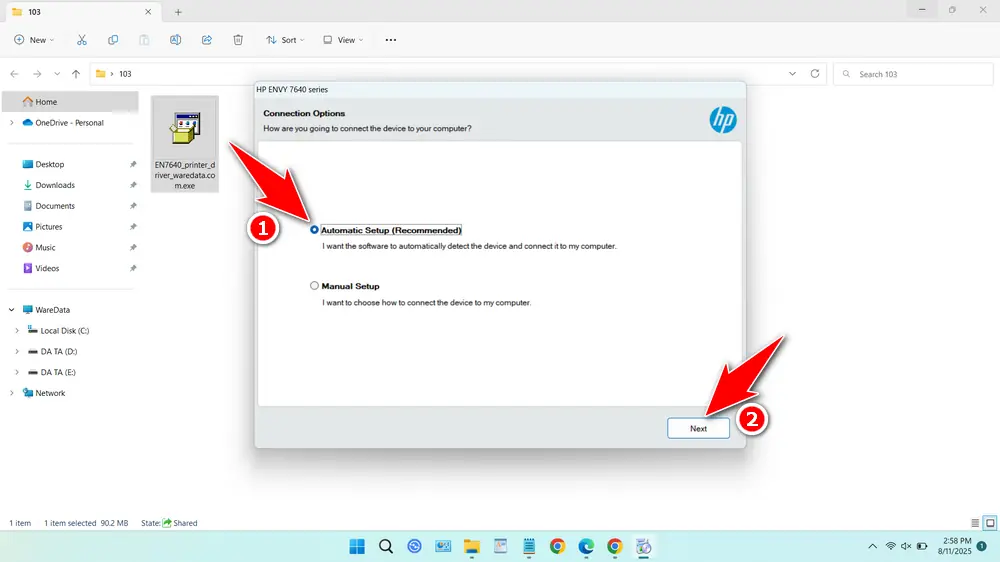This screenshot has height=562, width=1000.
Task: Unpin Desktop using its pin icon
Action: [x=133, y=164]
